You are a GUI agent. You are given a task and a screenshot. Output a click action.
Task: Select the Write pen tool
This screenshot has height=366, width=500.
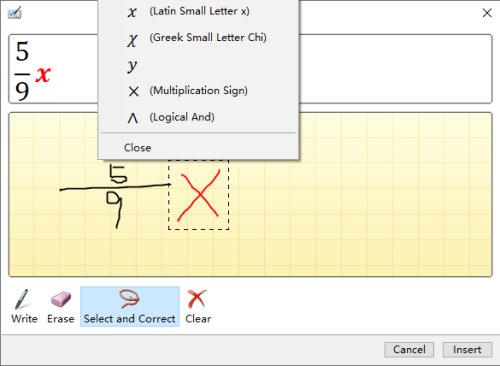pos(24,306)
